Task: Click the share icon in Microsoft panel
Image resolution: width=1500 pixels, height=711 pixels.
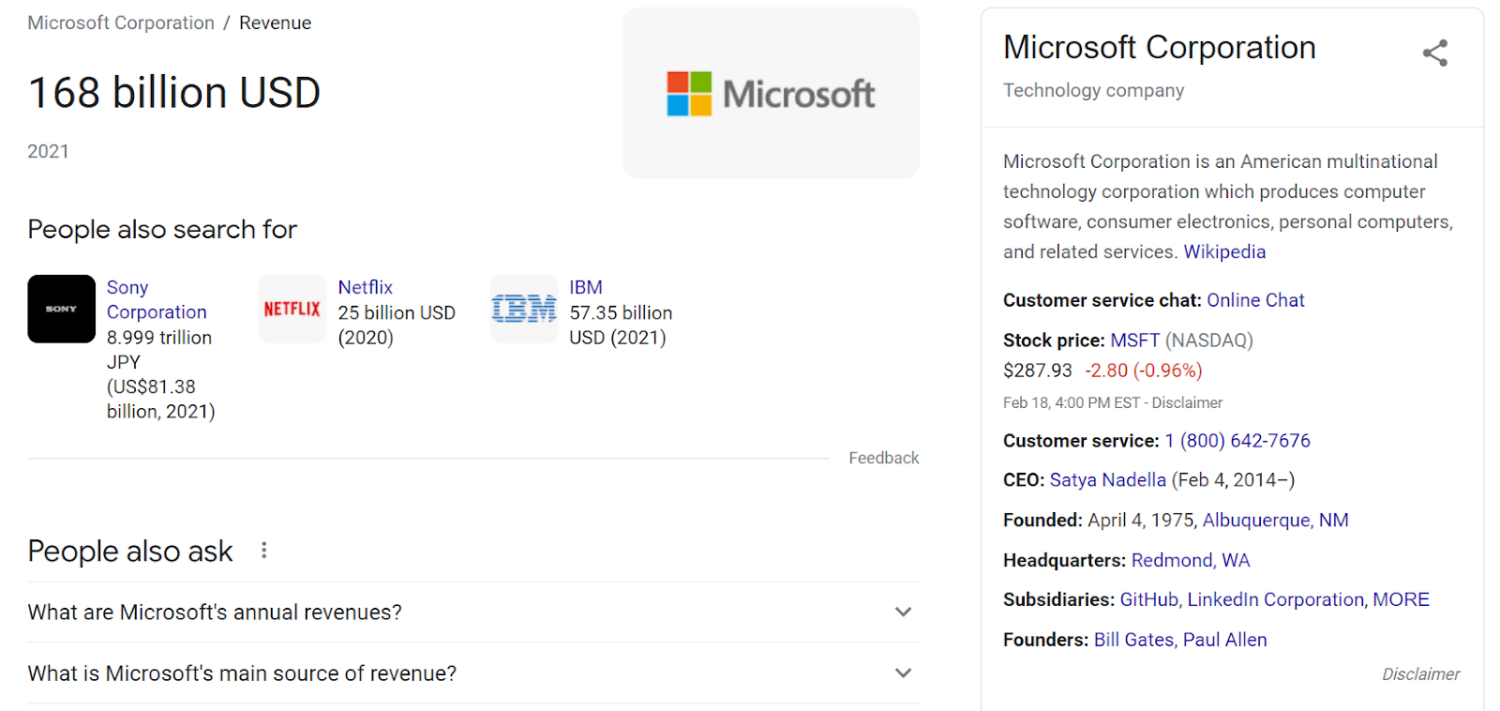Action: pyautogui.click(x=1435, y=53)
